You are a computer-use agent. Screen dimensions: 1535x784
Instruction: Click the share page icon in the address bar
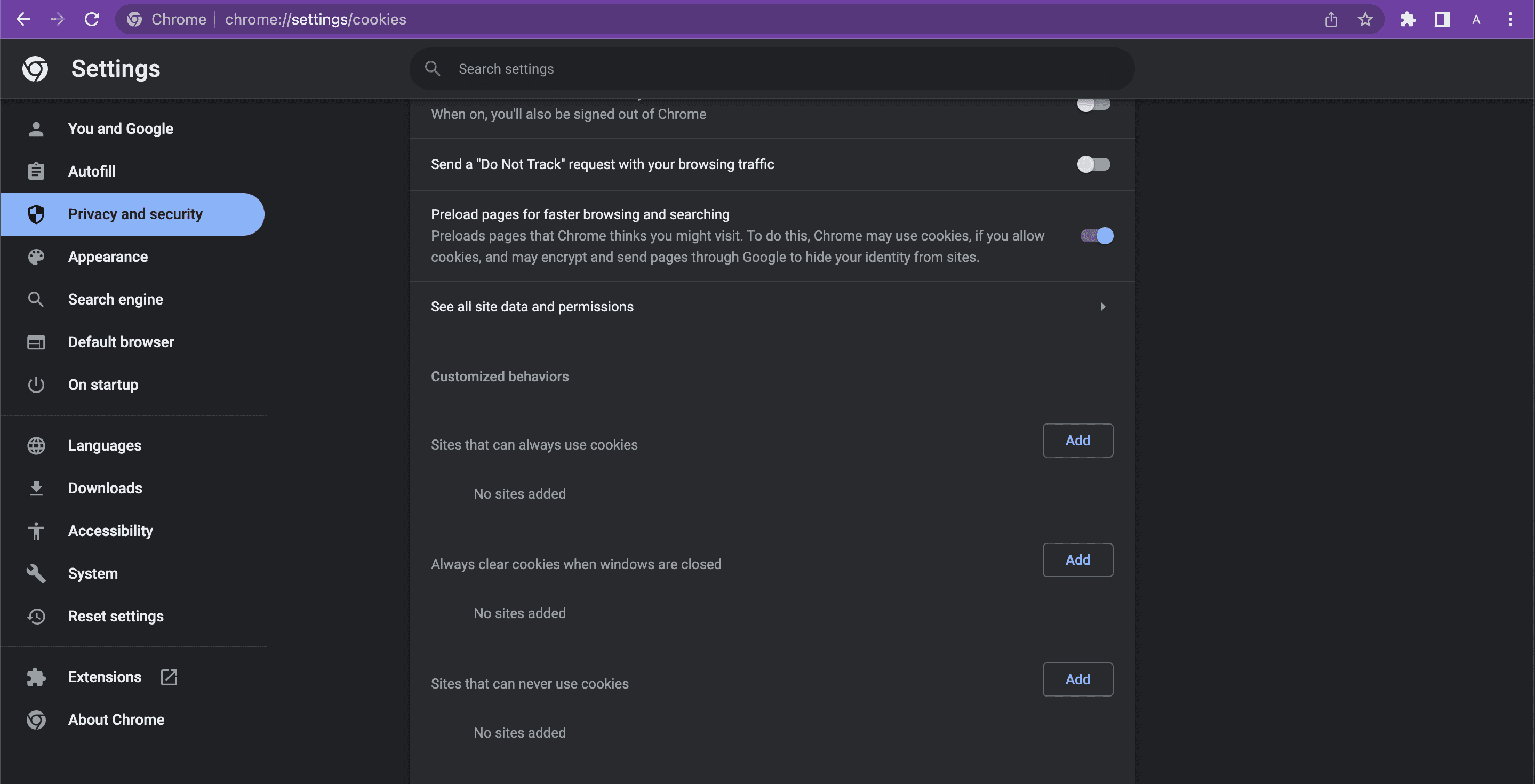pyautogui.click(x=1331, y=19)
